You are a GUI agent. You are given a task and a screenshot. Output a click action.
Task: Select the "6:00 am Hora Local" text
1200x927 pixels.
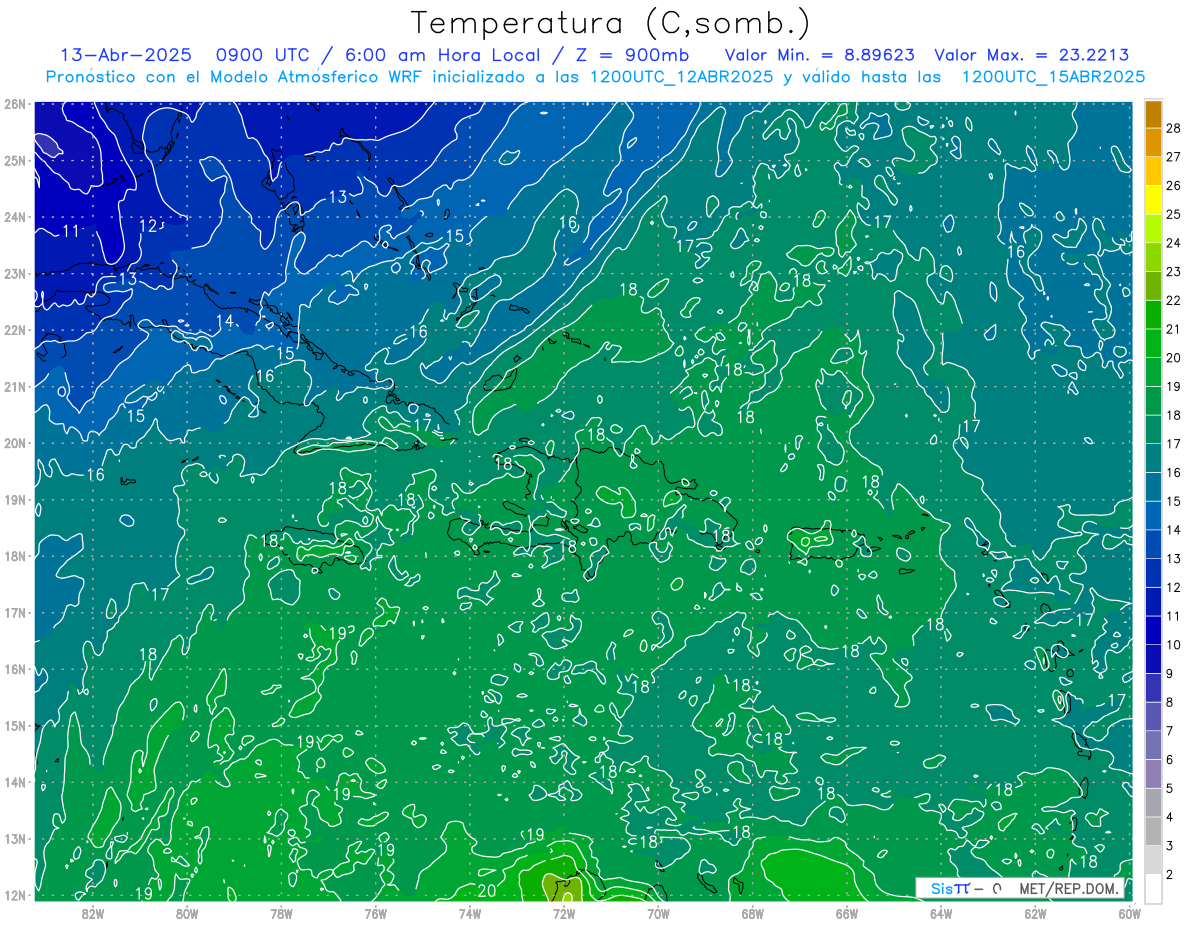tap(441, 55)
